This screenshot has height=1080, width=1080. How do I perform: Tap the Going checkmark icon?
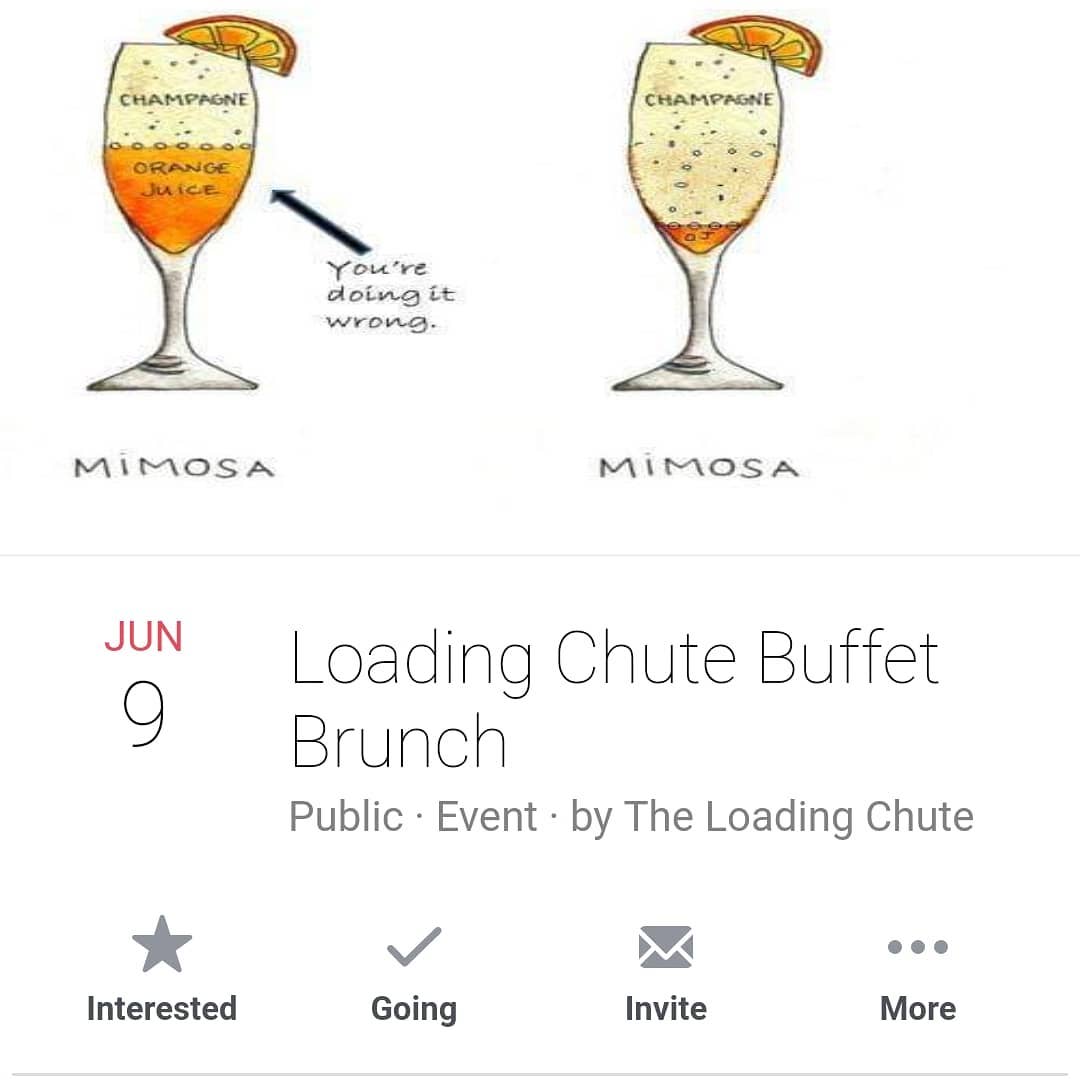[x=414, y=946]
